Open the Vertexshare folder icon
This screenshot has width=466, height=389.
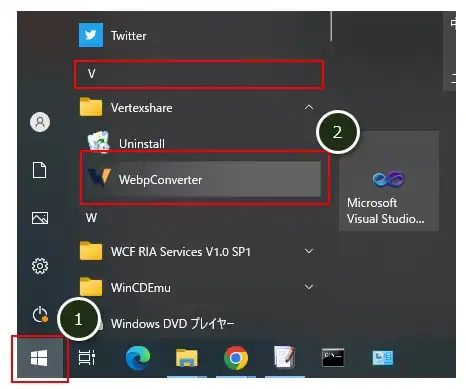[x=91, y=107]
